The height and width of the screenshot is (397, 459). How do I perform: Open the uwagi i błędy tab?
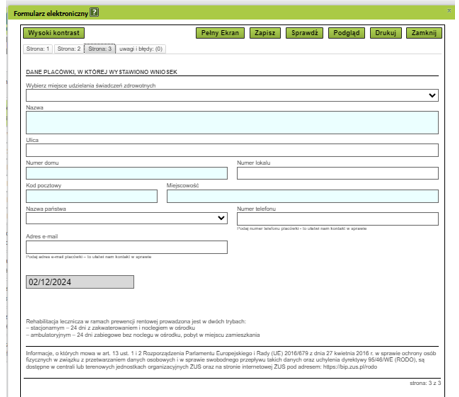click(x=141, y=49)
